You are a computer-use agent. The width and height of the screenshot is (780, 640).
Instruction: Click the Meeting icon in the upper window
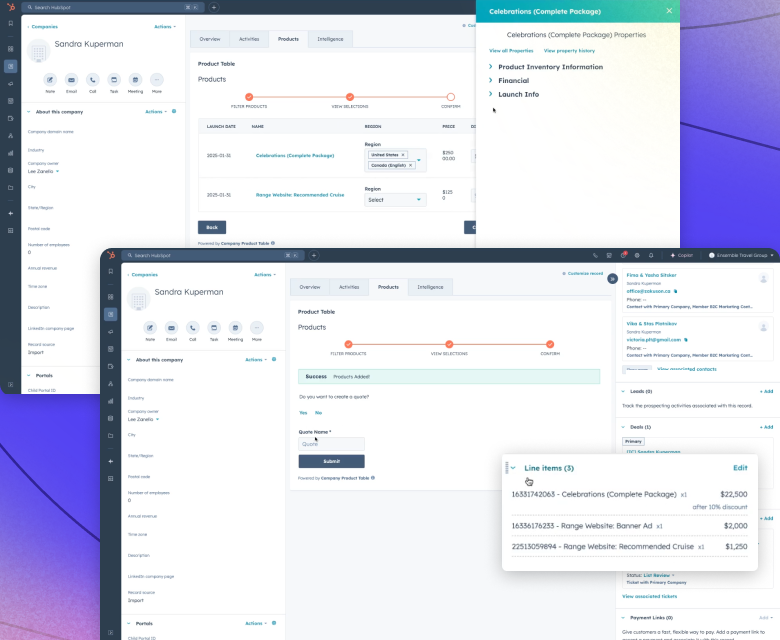[135, 80]
